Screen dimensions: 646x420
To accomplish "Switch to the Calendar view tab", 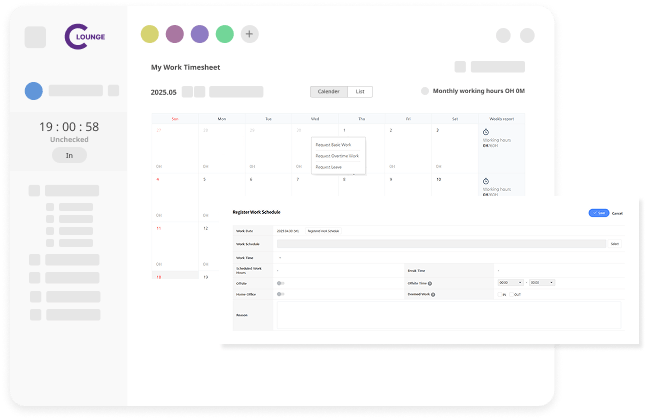I will [x=329, y=92].
